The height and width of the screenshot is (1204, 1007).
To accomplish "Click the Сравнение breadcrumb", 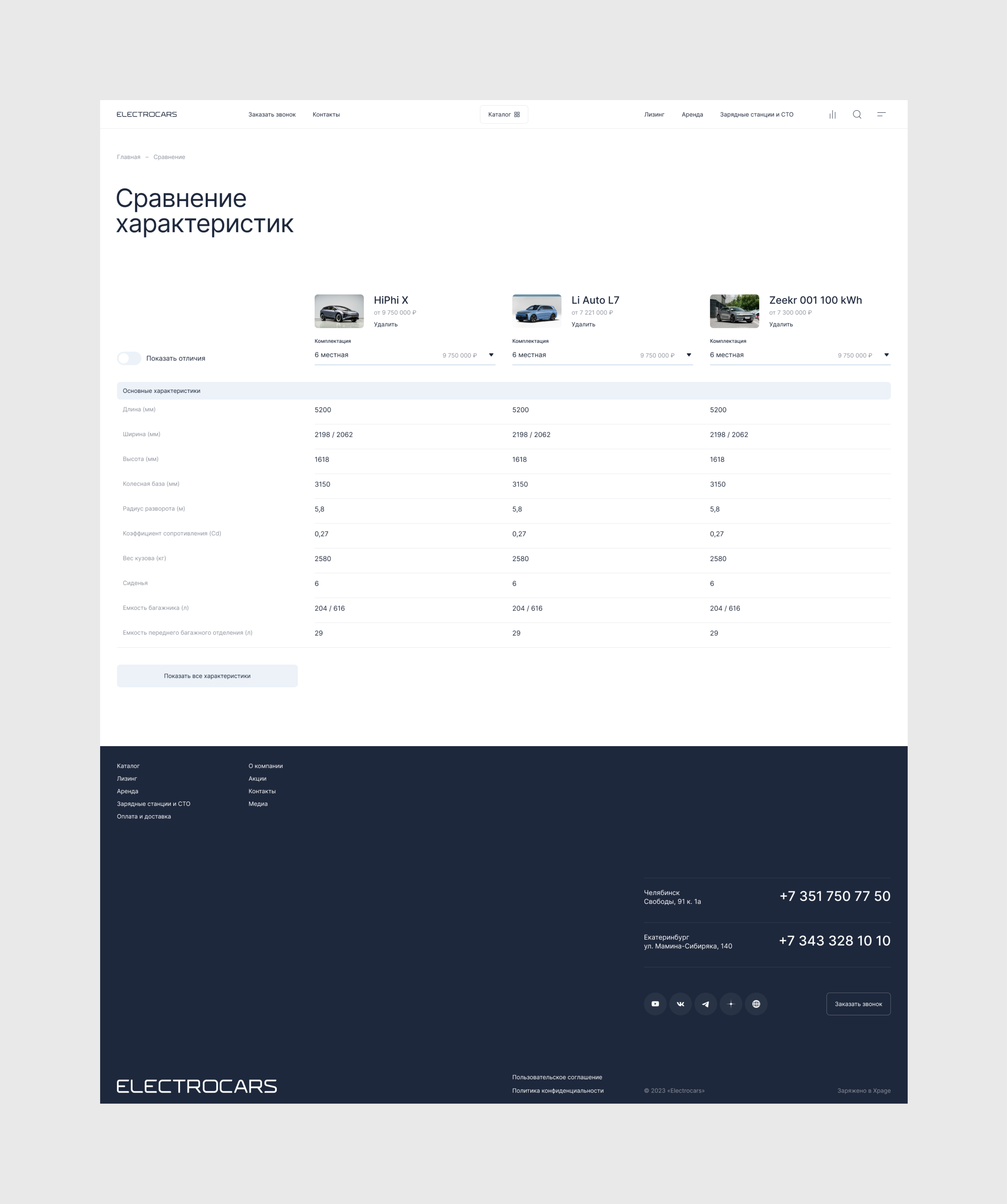I will click(x=169, y=157).
